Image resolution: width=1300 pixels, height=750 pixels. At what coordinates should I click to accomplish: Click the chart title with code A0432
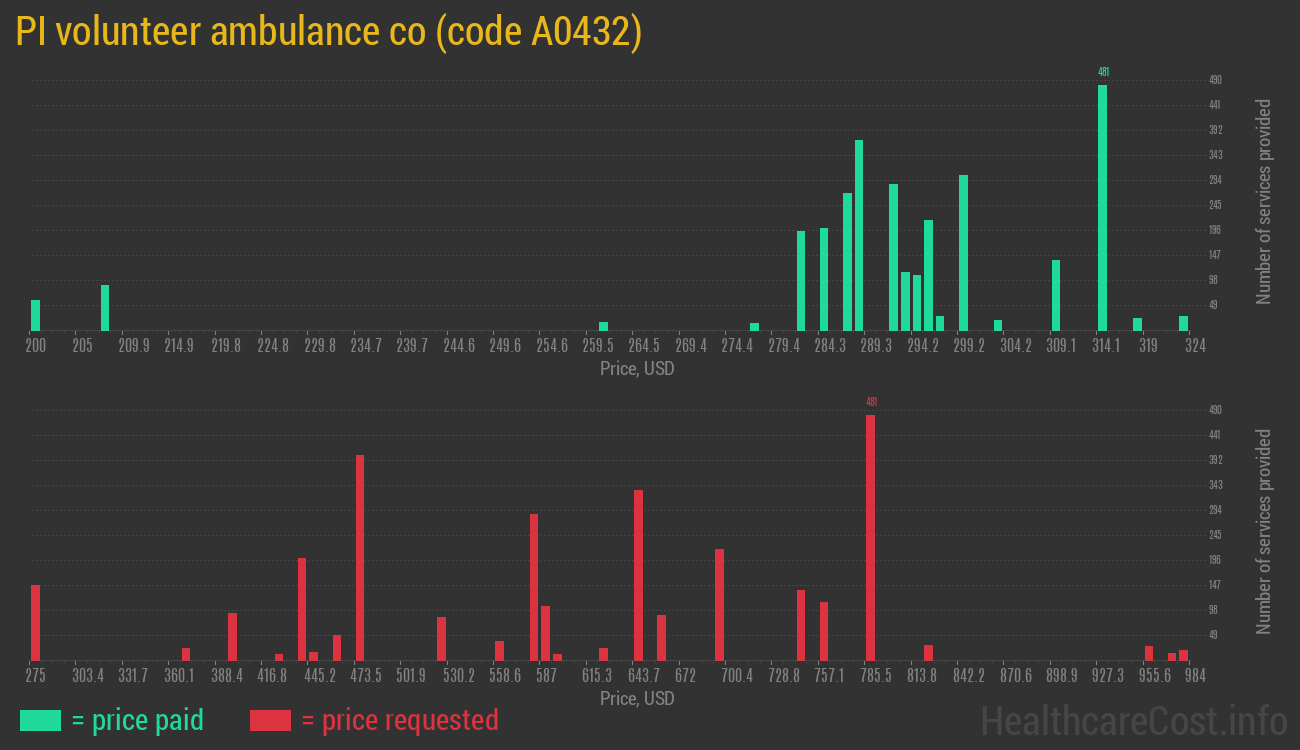[329, 32]
